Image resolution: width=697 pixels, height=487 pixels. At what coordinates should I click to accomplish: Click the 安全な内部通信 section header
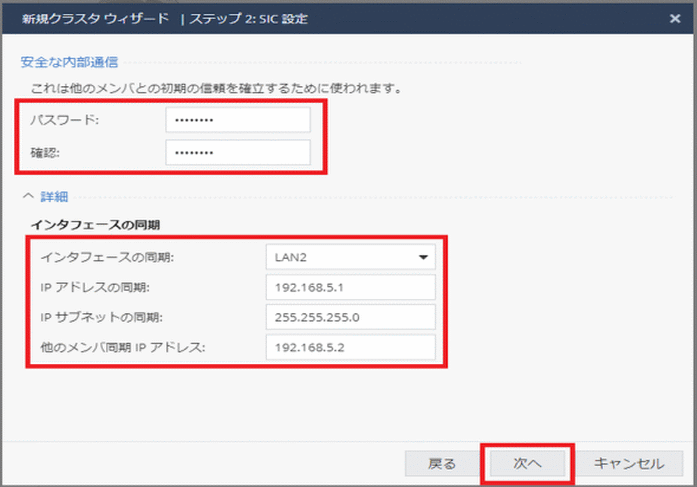[69, 62]
